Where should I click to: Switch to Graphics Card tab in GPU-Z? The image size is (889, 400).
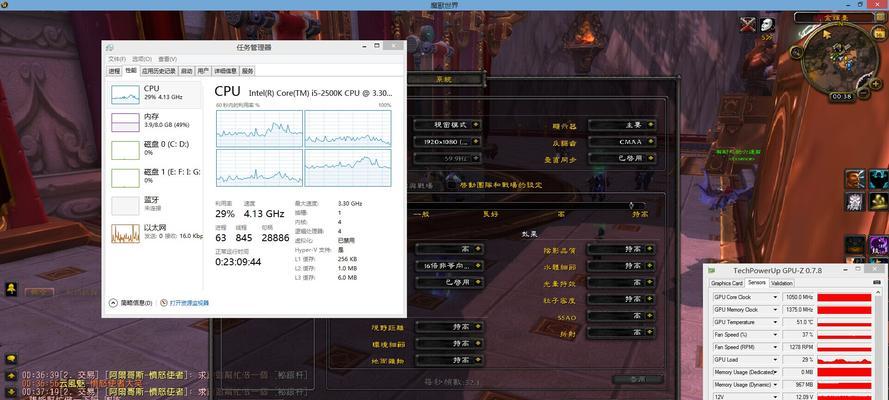click(x=727, y=283)
